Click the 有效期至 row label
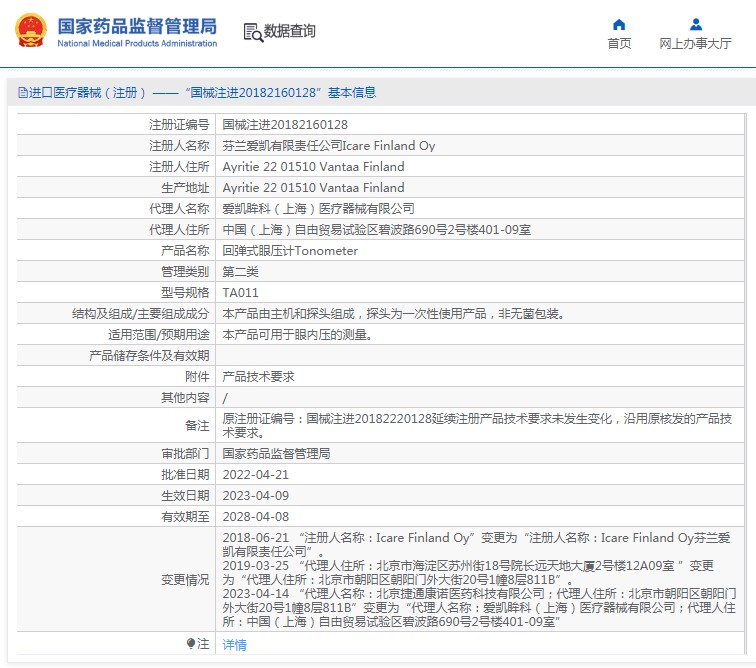This screenshot has height=668, width=756. [185, 517]
